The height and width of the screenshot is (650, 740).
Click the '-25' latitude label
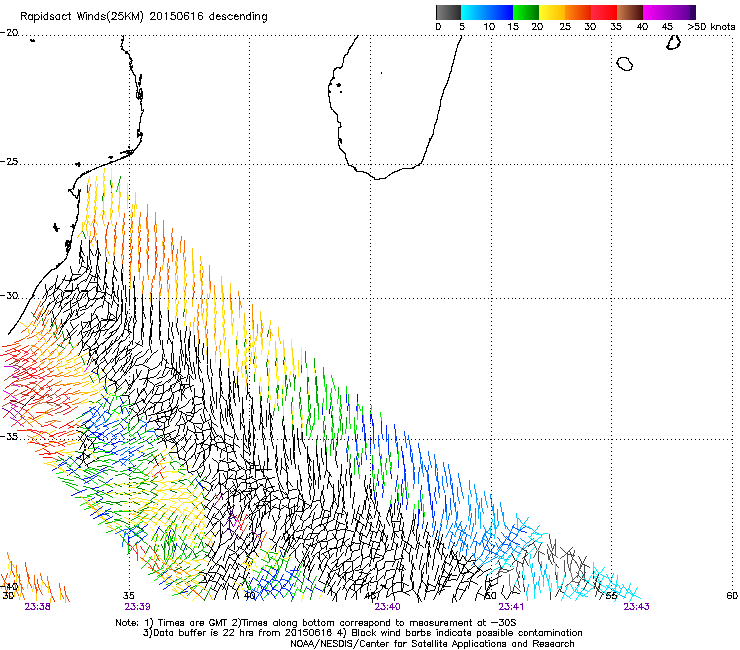point(9,161)
